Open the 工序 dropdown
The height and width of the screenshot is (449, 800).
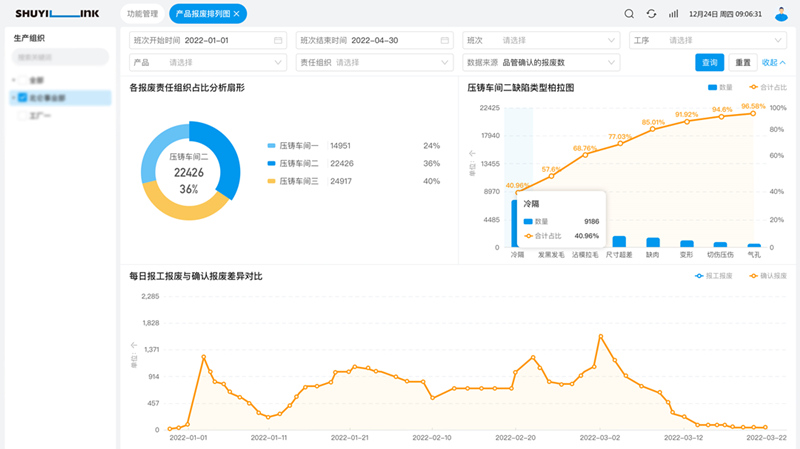pyautogui.click(x=709, y=40)
